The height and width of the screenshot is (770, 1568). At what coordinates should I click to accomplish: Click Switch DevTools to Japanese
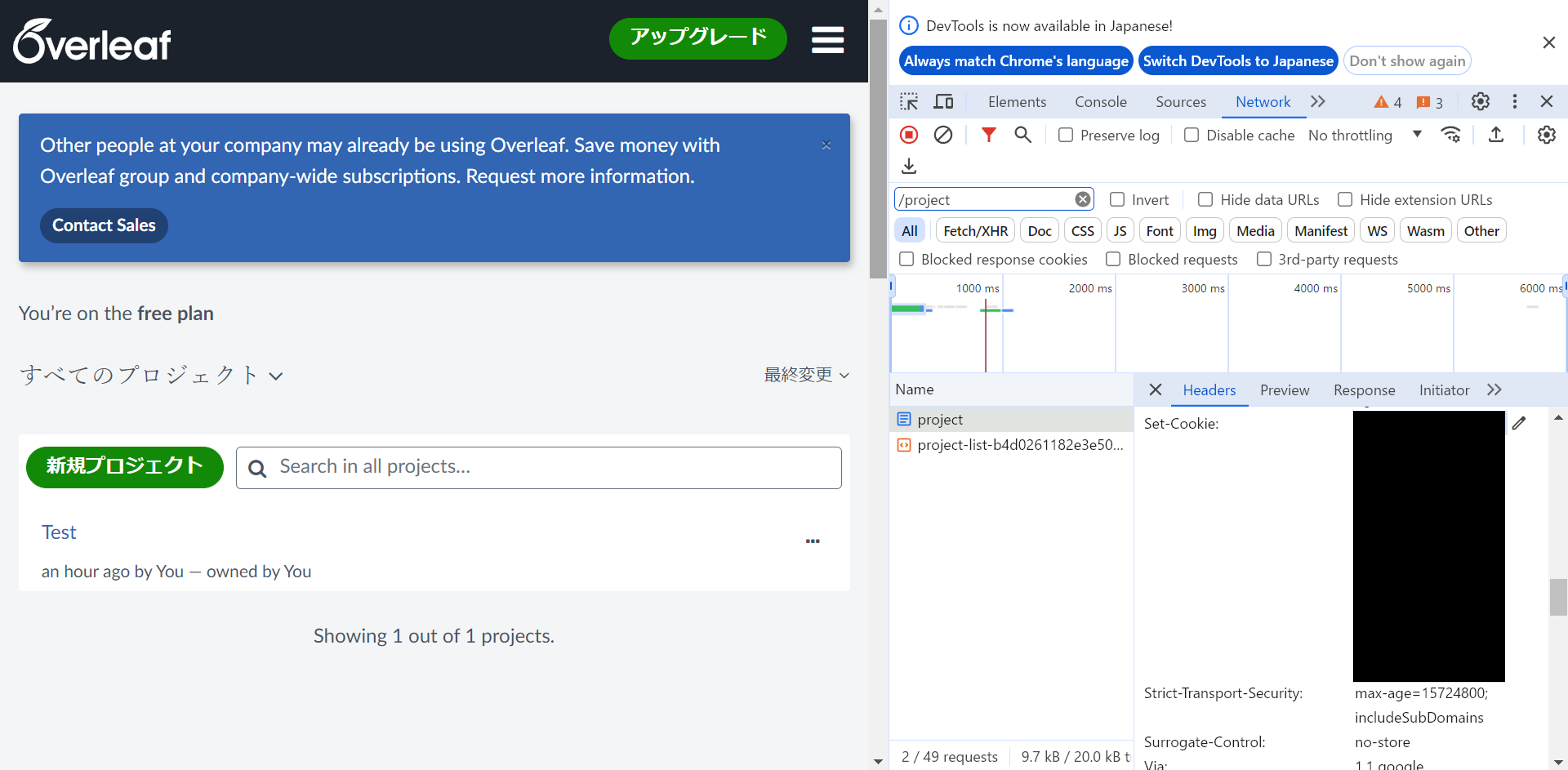coord(1238,61)
